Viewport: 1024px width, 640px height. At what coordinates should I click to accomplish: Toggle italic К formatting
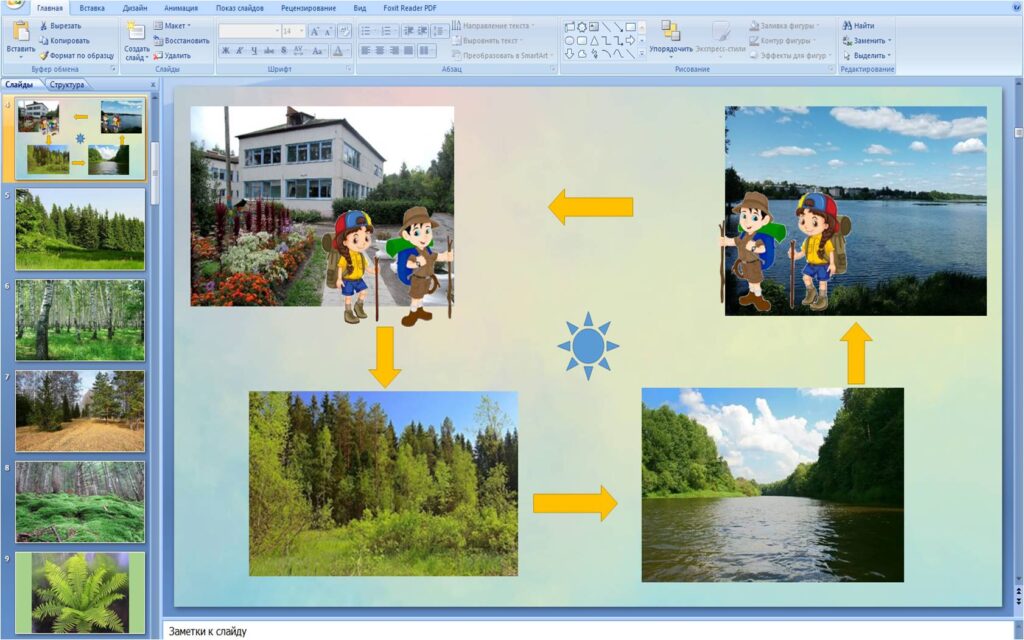pos(240,50)
